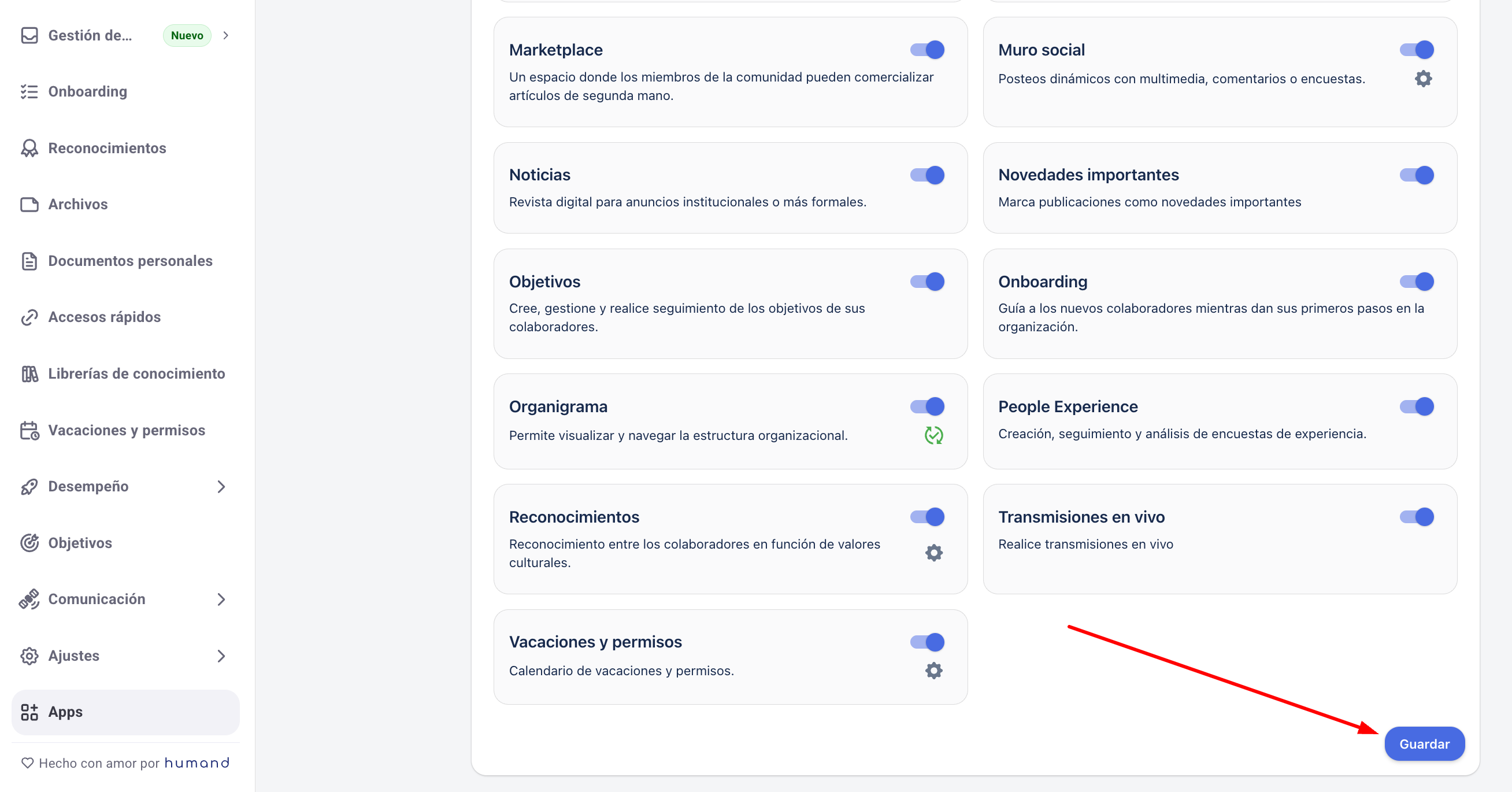The width and height of the screenshot is (1512, 792).
Task: Click the Archivos folder icon
Action: [x=29, y=204]
